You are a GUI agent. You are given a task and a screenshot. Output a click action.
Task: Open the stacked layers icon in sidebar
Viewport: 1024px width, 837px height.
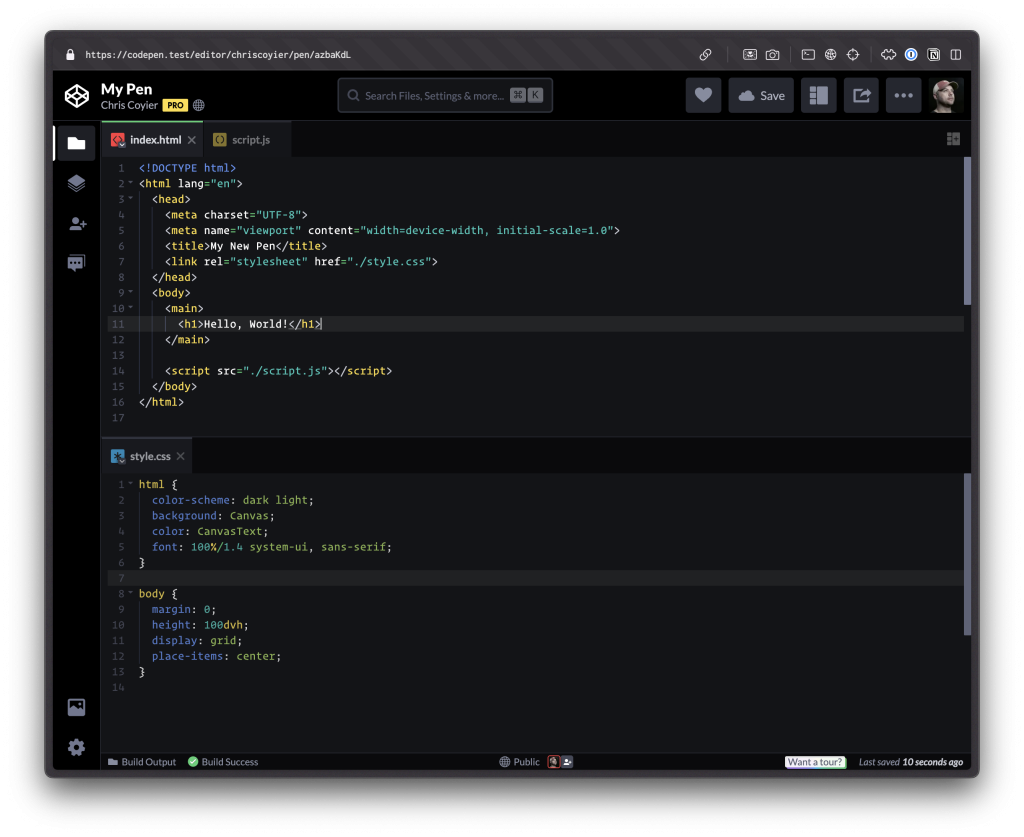pyautogui.click(x=76, y=183)
